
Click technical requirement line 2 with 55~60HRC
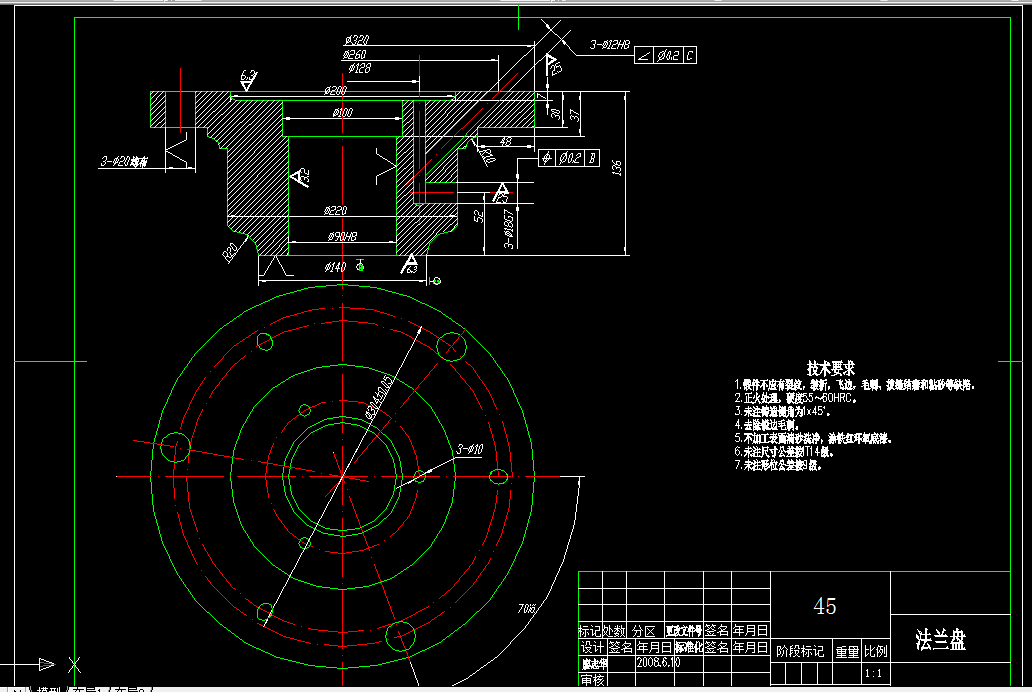[796, 398]
